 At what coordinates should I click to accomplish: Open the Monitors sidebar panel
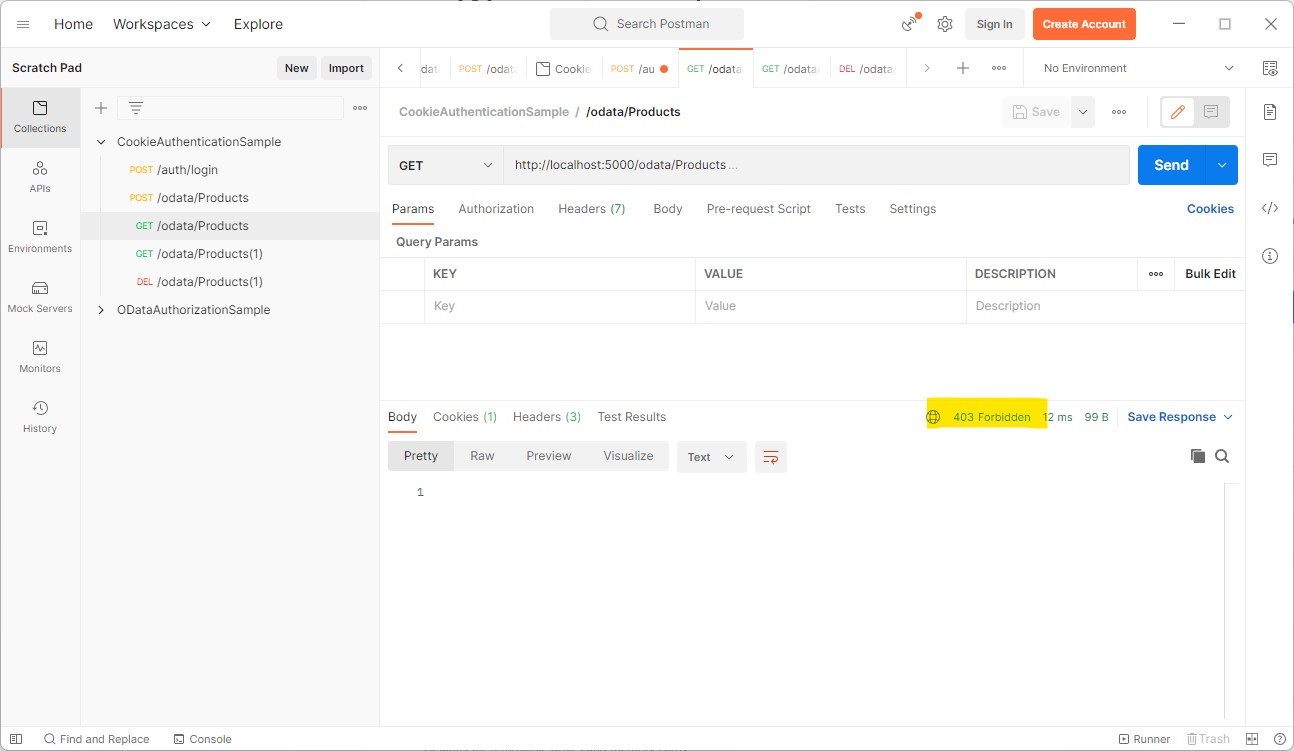[x=40, y=357]
